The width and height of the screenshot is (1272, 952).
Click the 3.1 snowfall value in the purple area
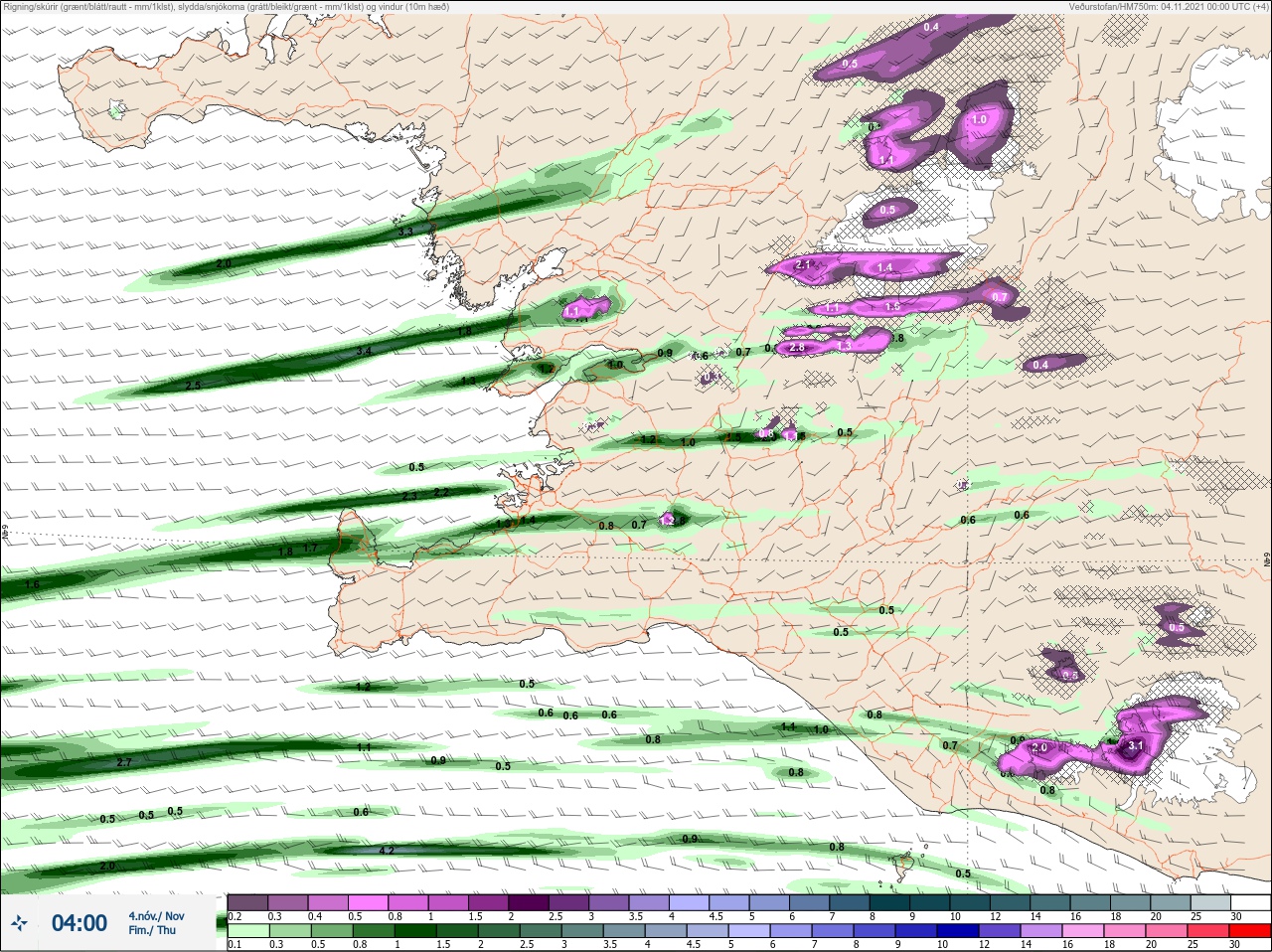pyautogui.click(x=1138, y=745)
